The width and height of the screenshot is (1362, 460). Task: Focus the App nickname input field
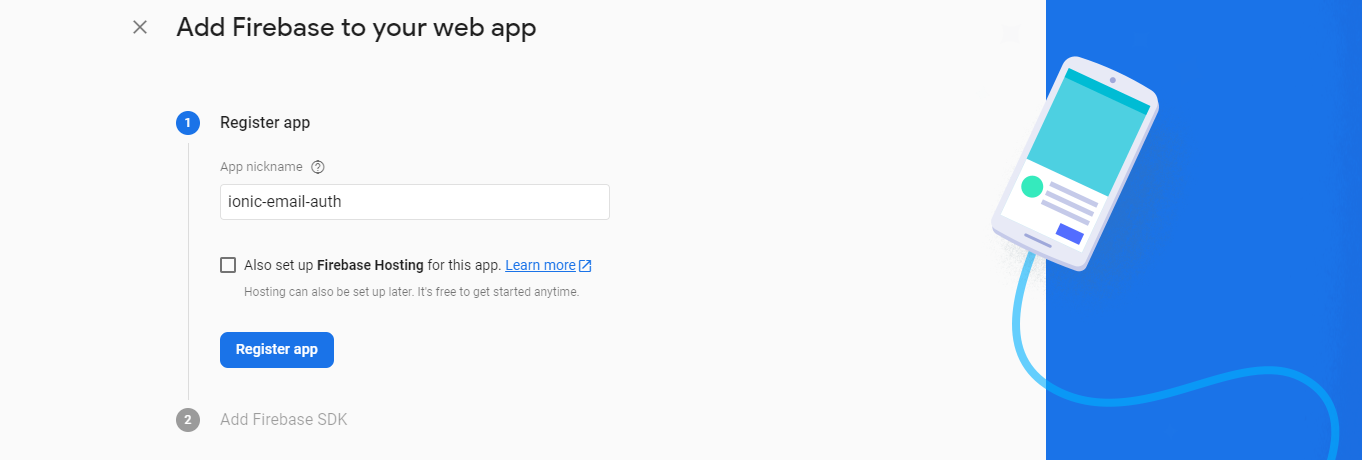click(415, 202)
